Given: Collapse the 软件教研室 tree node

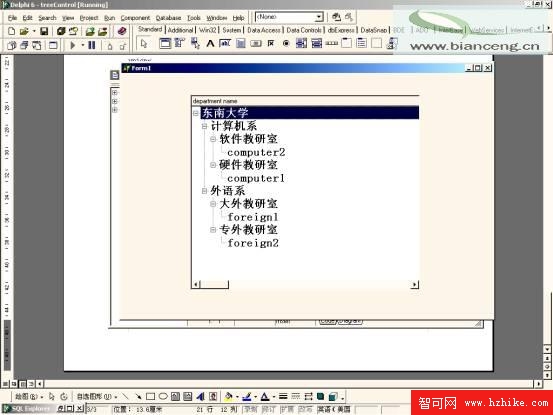Looking at the screenshot, I should (x=213, y=139).
